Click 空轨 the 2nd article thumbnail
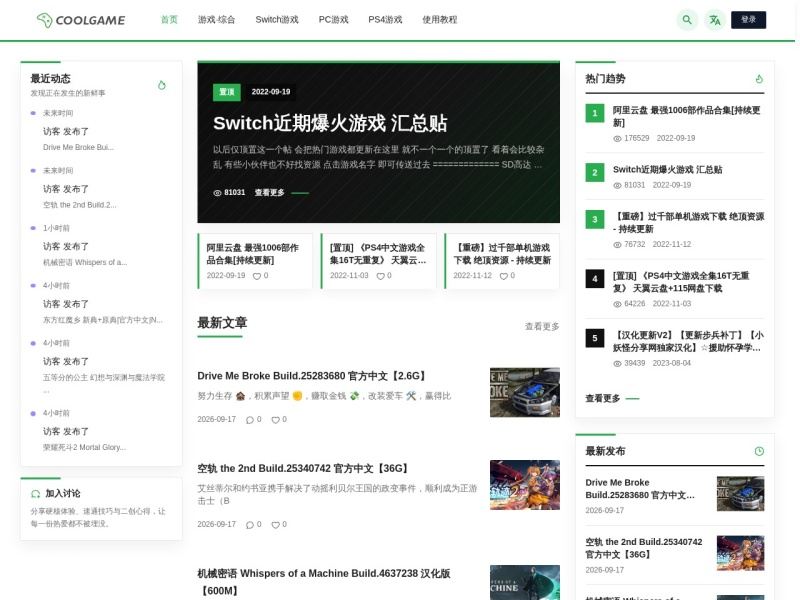Screen dimensions: 800x600 click(x=524, y=485)
